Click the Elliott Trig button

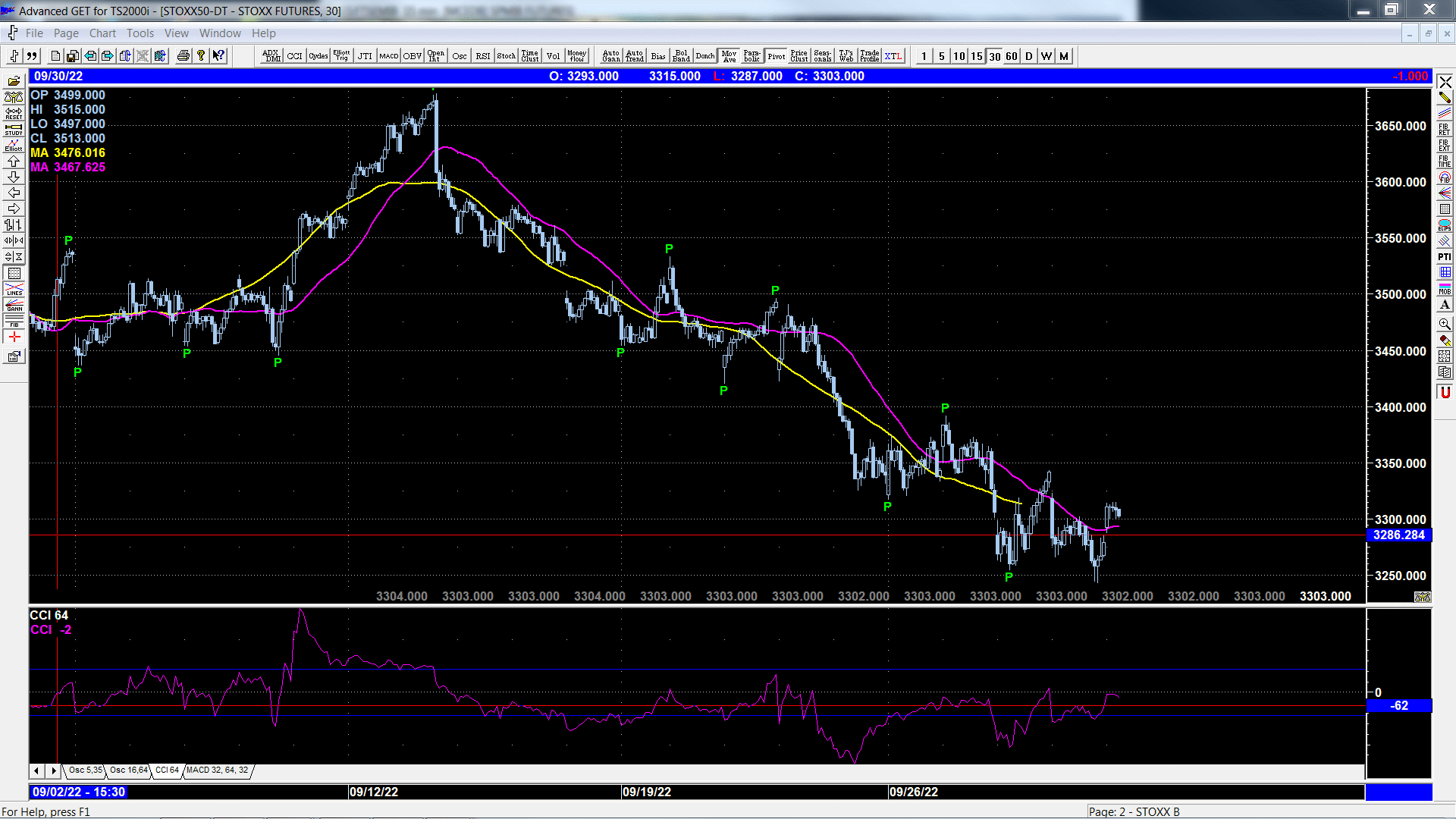(341, 56)
